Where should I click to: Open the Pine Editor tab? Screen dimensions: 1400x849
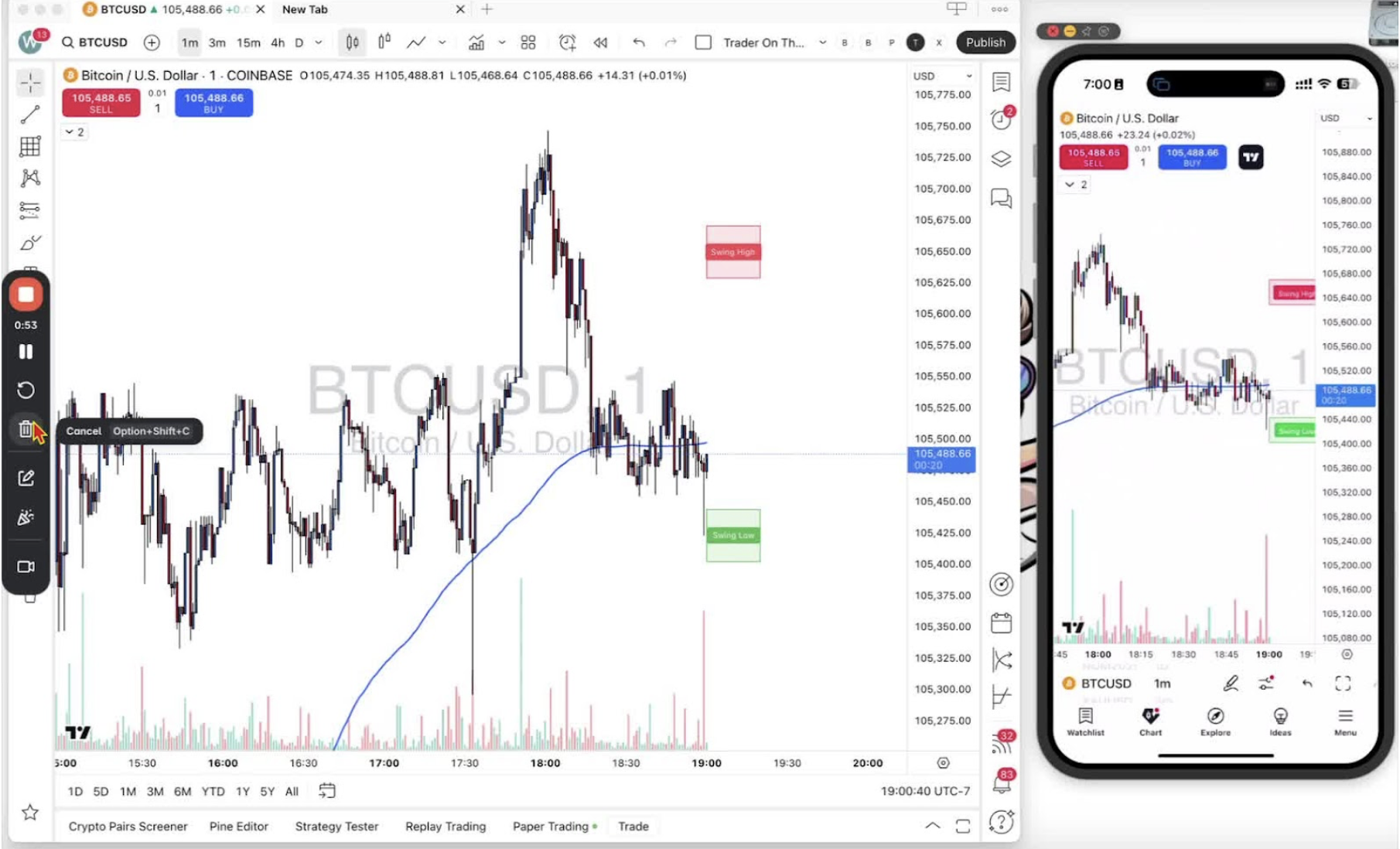(x=239, y=827)
